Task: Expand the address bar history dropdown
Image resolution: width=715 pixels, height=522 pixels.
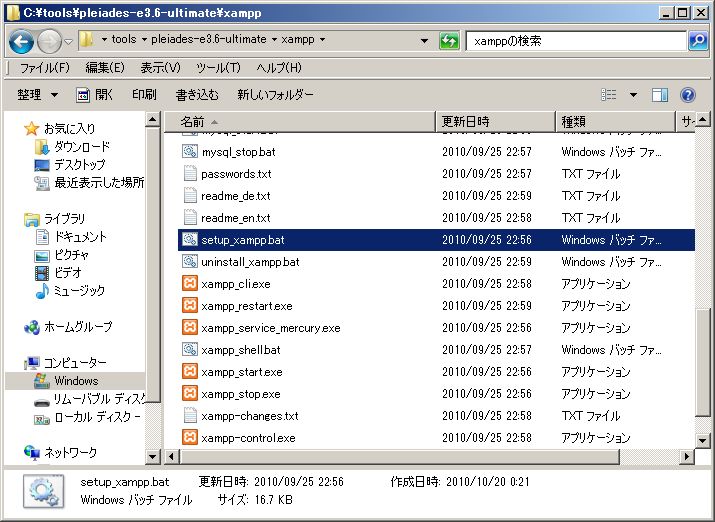Action: coord(424,41)
